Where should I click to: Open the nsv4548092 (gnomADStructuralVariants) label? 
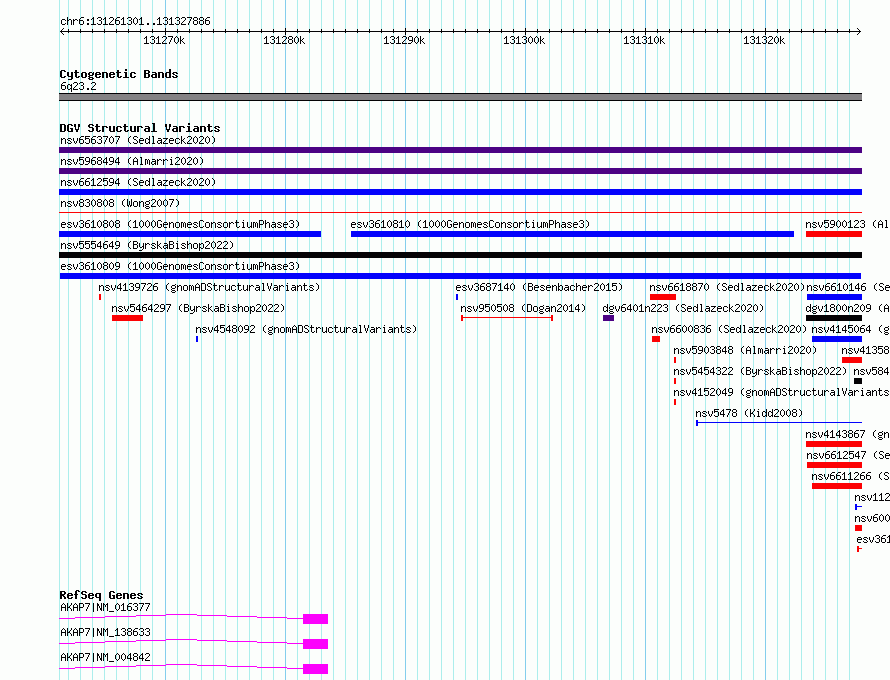pyautogui.click(x=306, y=329)
